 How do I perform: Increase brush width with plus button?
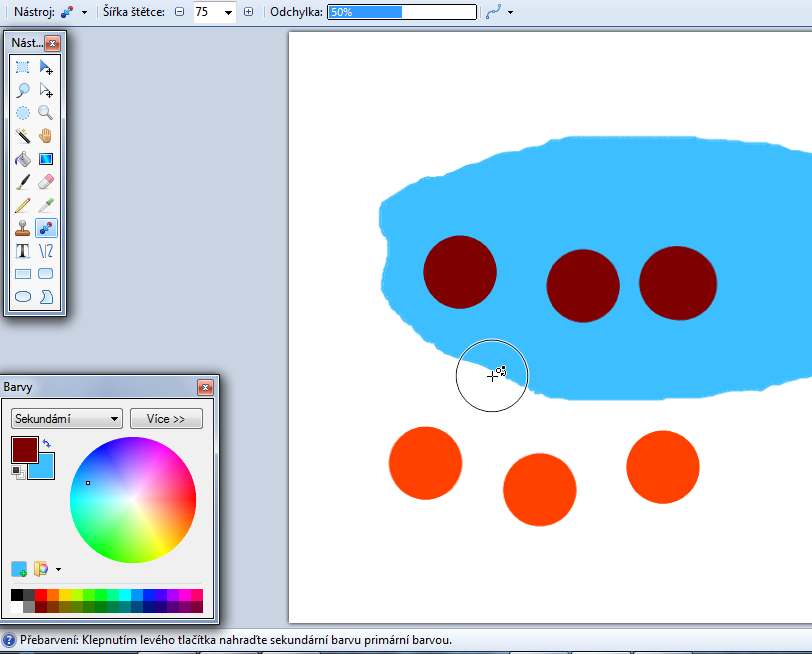[x=248, y=12]
